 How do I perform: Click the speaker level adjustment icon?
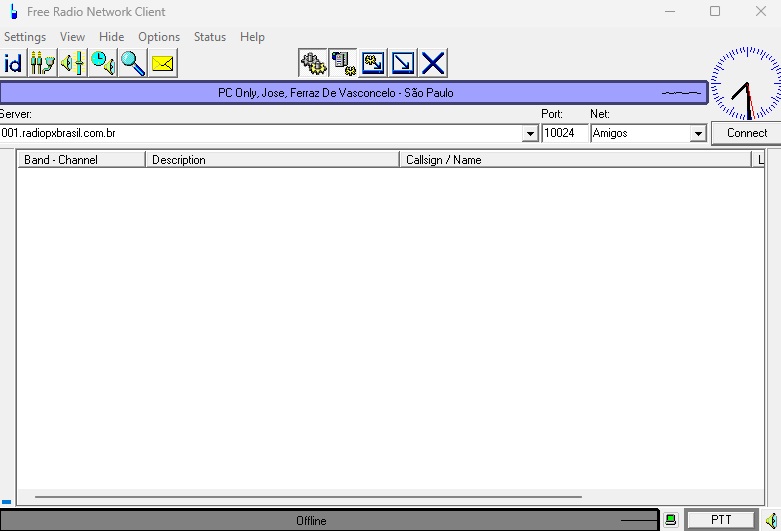(72, 63)
